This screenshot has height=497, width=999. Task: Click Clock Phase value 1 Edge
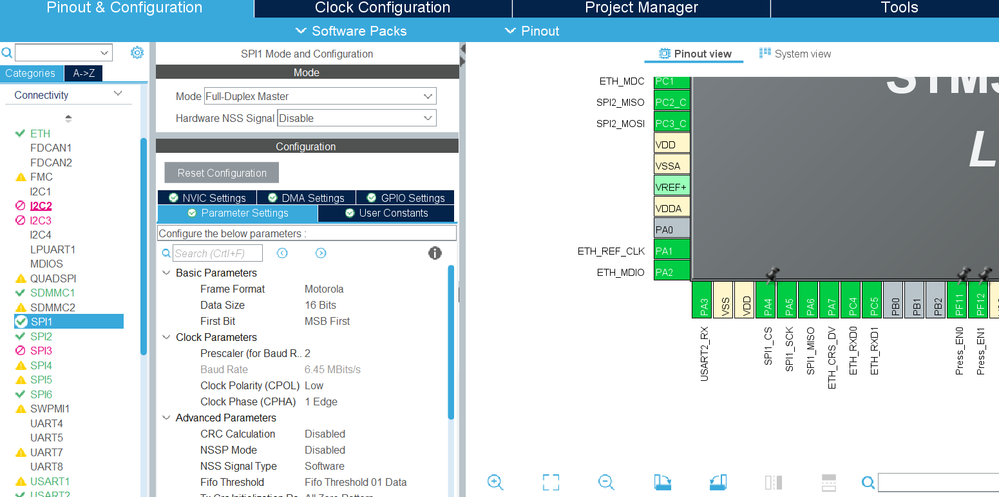click(x=321, y=402)
